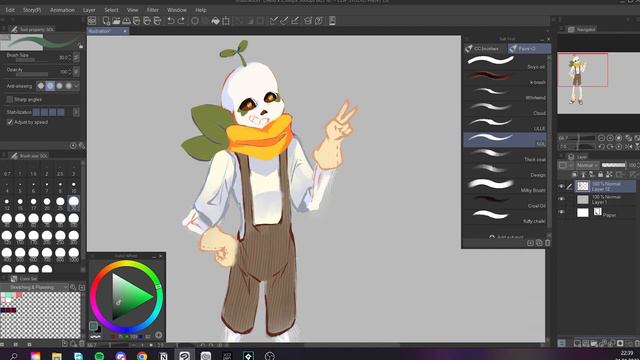Close the Illustration canvas tab
The height and width of the screenshot is (360, 640).
point(125,31)
